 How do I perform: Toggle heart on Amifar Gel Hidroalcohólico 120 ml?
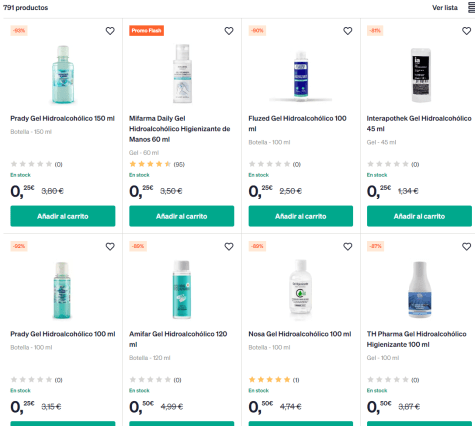(x=229, y=247)
